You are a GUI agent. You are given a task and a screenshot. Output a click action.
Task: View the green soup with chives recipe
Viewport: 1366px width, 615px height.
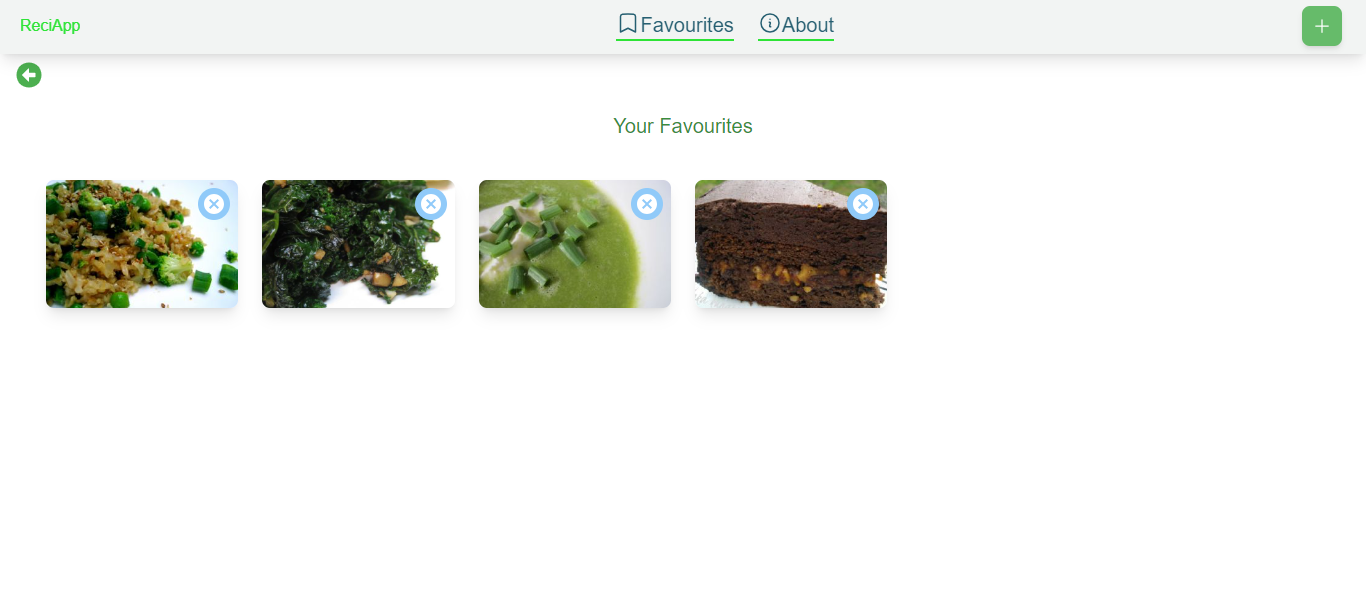(x=575, y=244)
